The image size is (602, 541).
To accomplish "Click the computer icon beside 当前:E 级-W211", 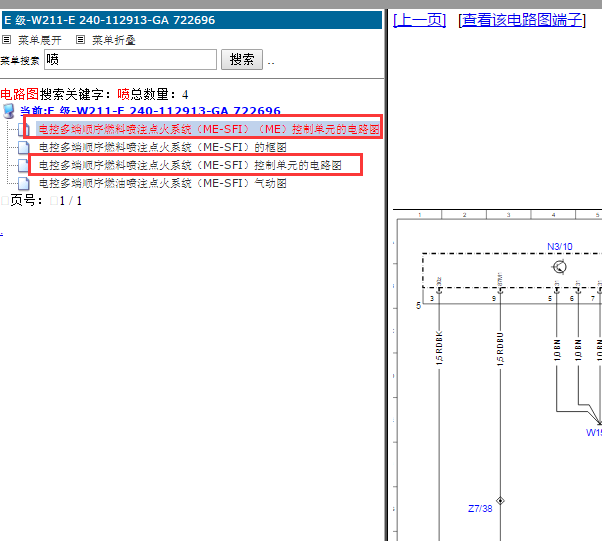I will (9, 111).
